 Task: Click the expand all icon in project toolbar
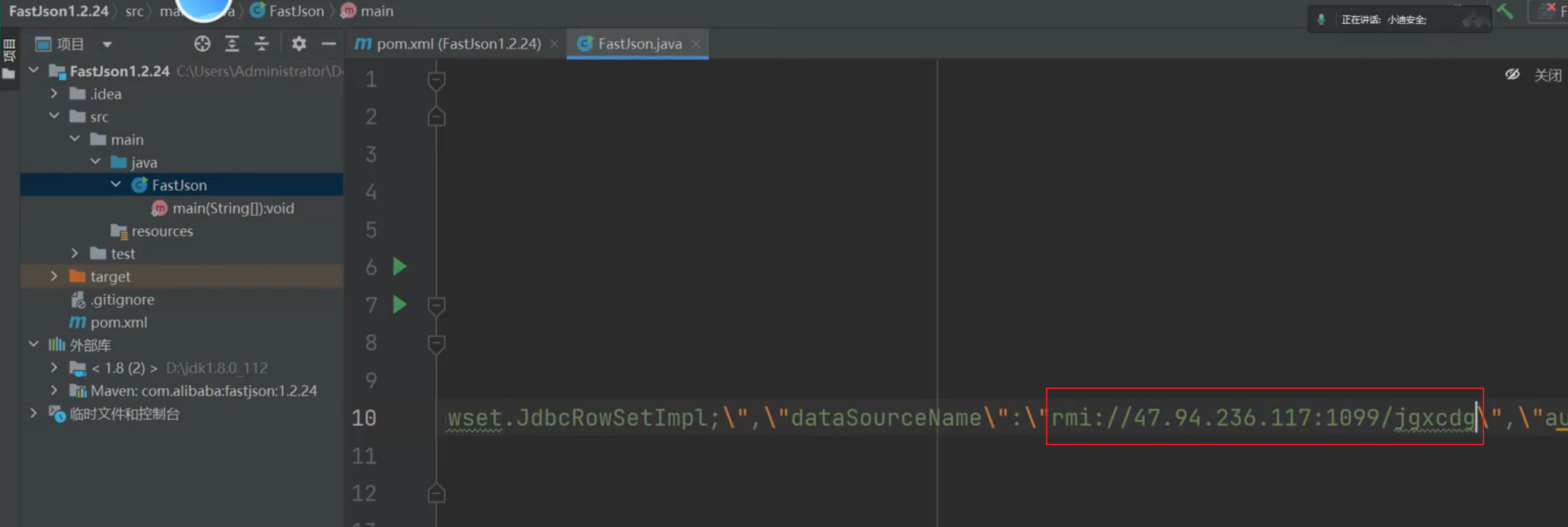[x=232, y=44]
